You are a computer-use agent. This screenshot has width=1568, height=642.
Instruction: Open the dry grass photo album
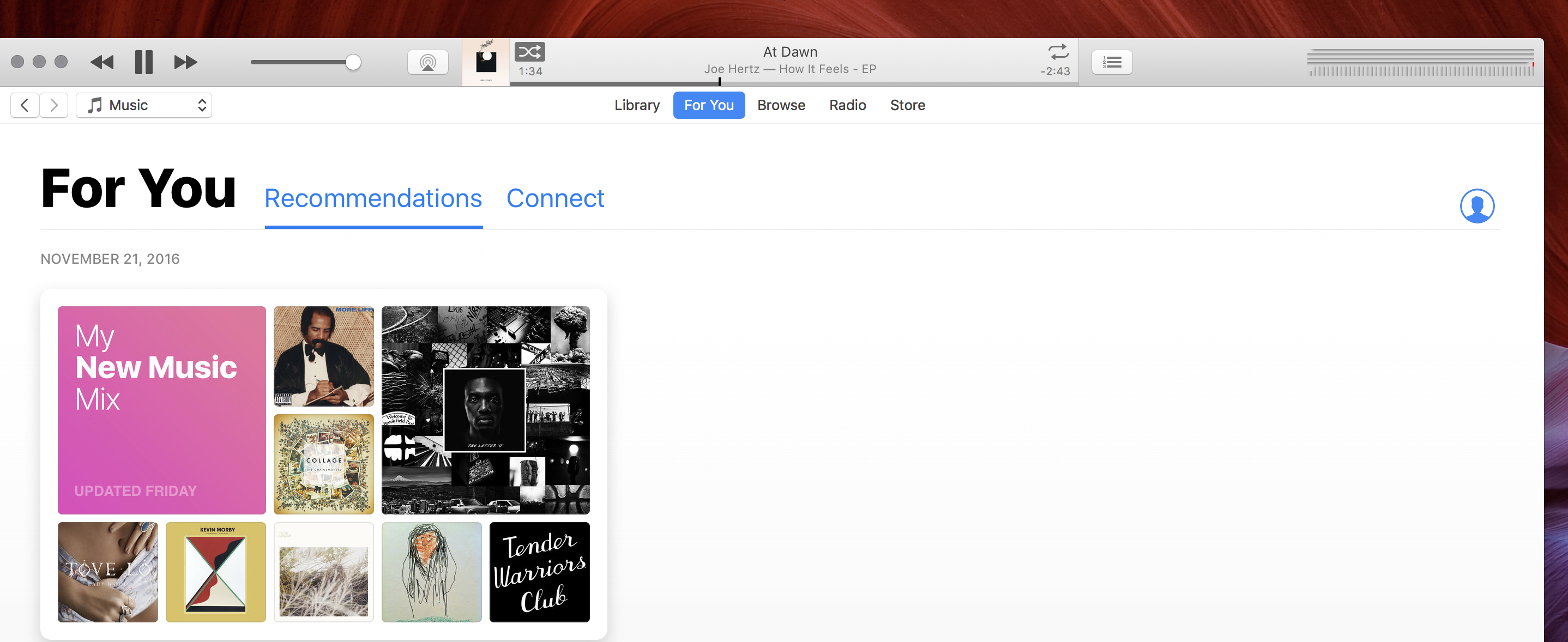(x=324, y=572)
